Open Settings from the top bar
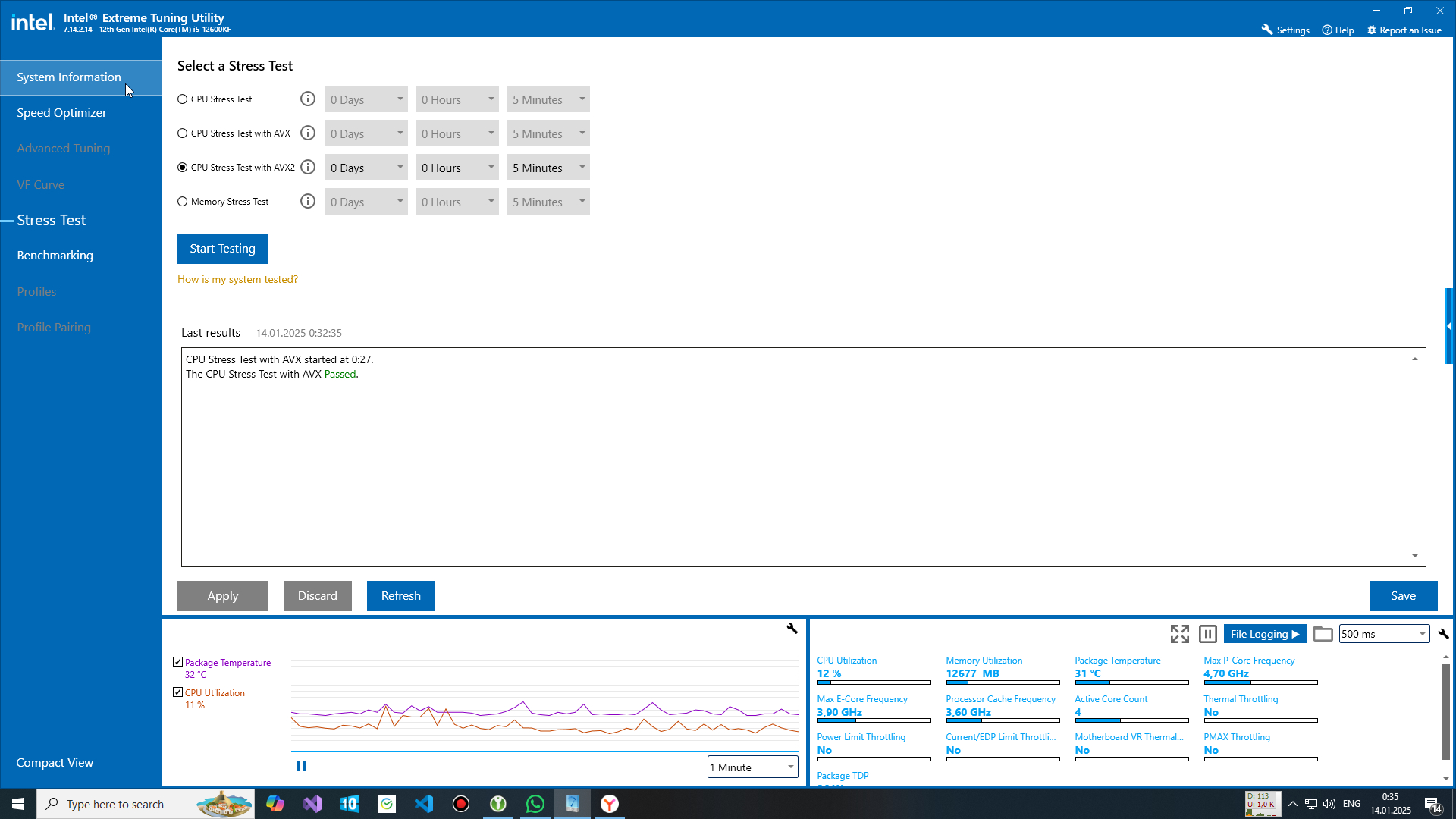This screenshot has height=819, width=1456. tap(1285, 30)
